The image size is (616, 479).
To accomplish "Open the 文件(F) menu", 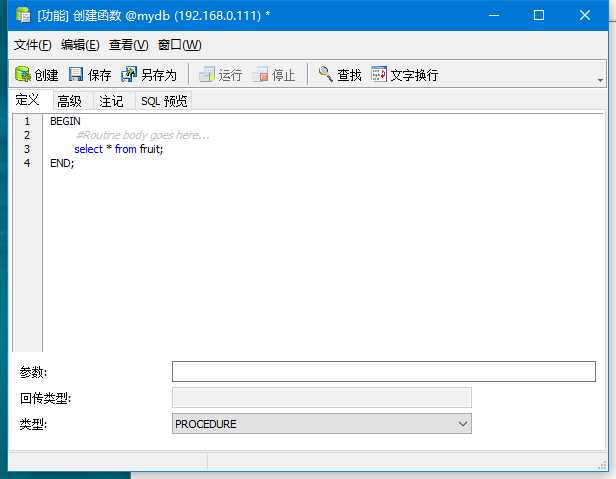I will 33,45.
